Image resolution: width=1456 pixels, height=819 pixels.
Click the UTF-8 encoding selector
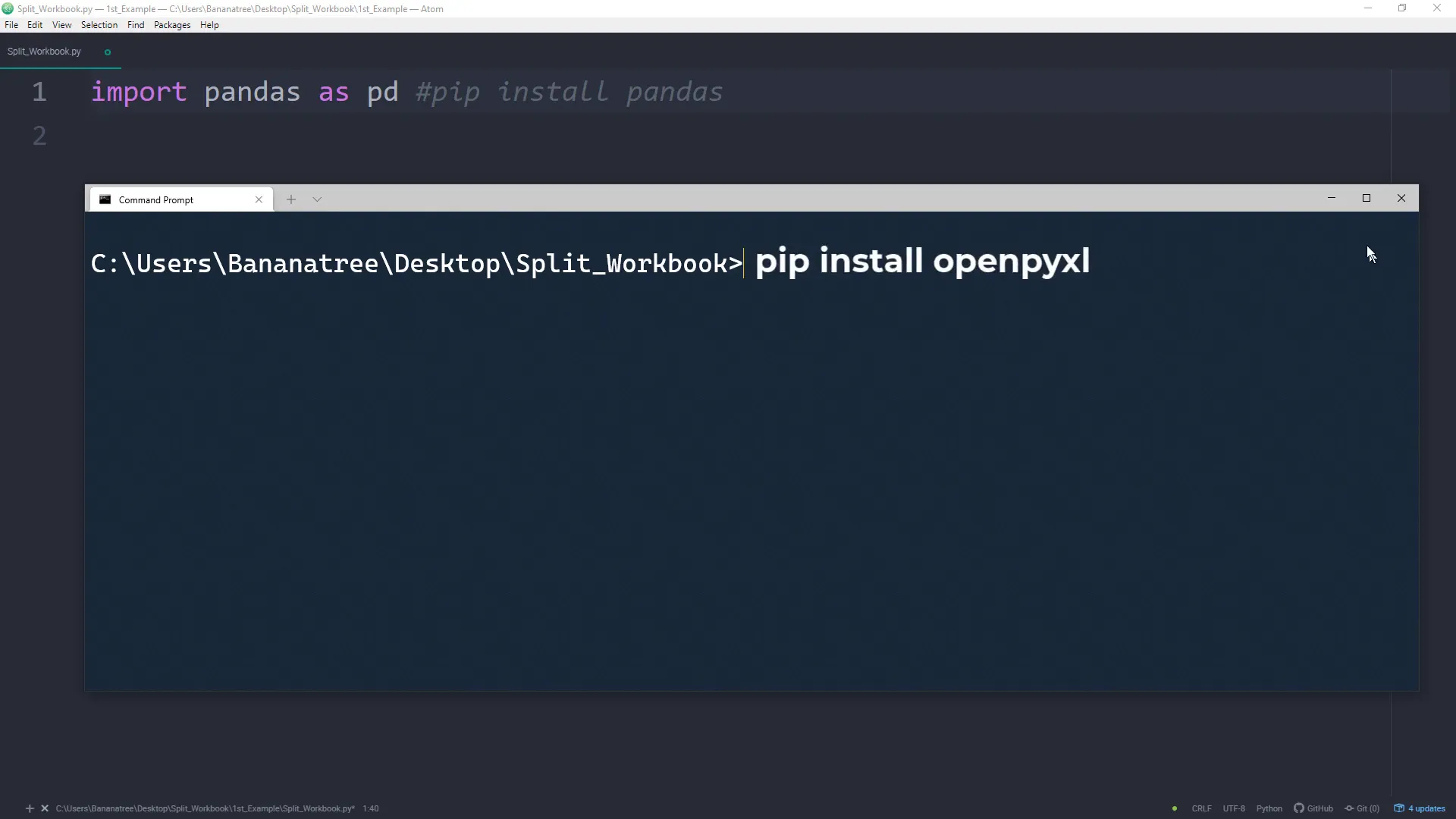1235,808
